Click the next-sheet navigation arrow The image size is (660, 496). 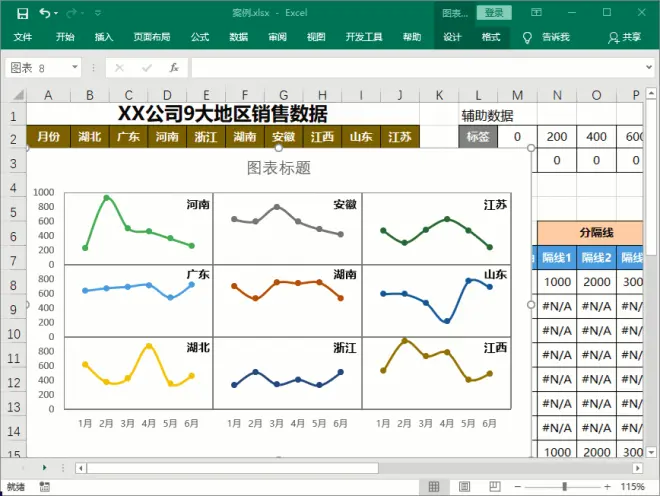tap(44, 467)
